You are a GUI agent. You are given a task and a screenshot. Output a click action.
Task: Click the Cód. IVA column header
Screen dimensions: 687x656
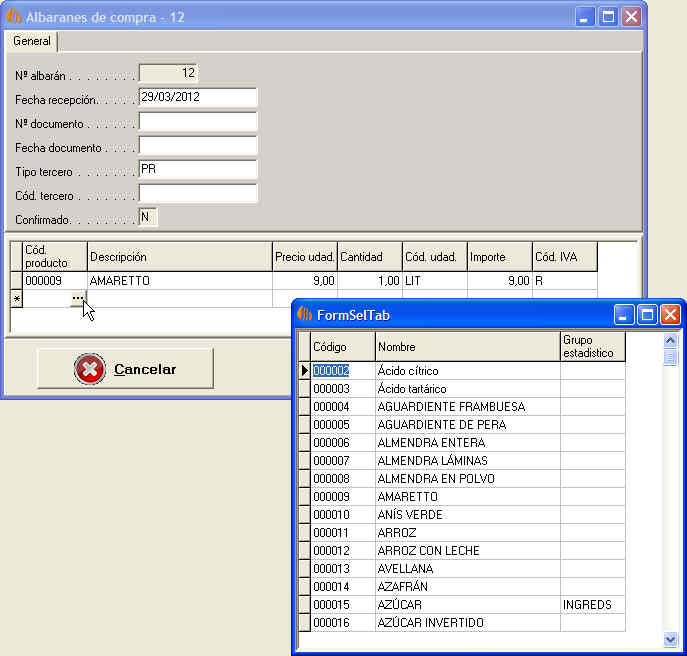point(565,256)
